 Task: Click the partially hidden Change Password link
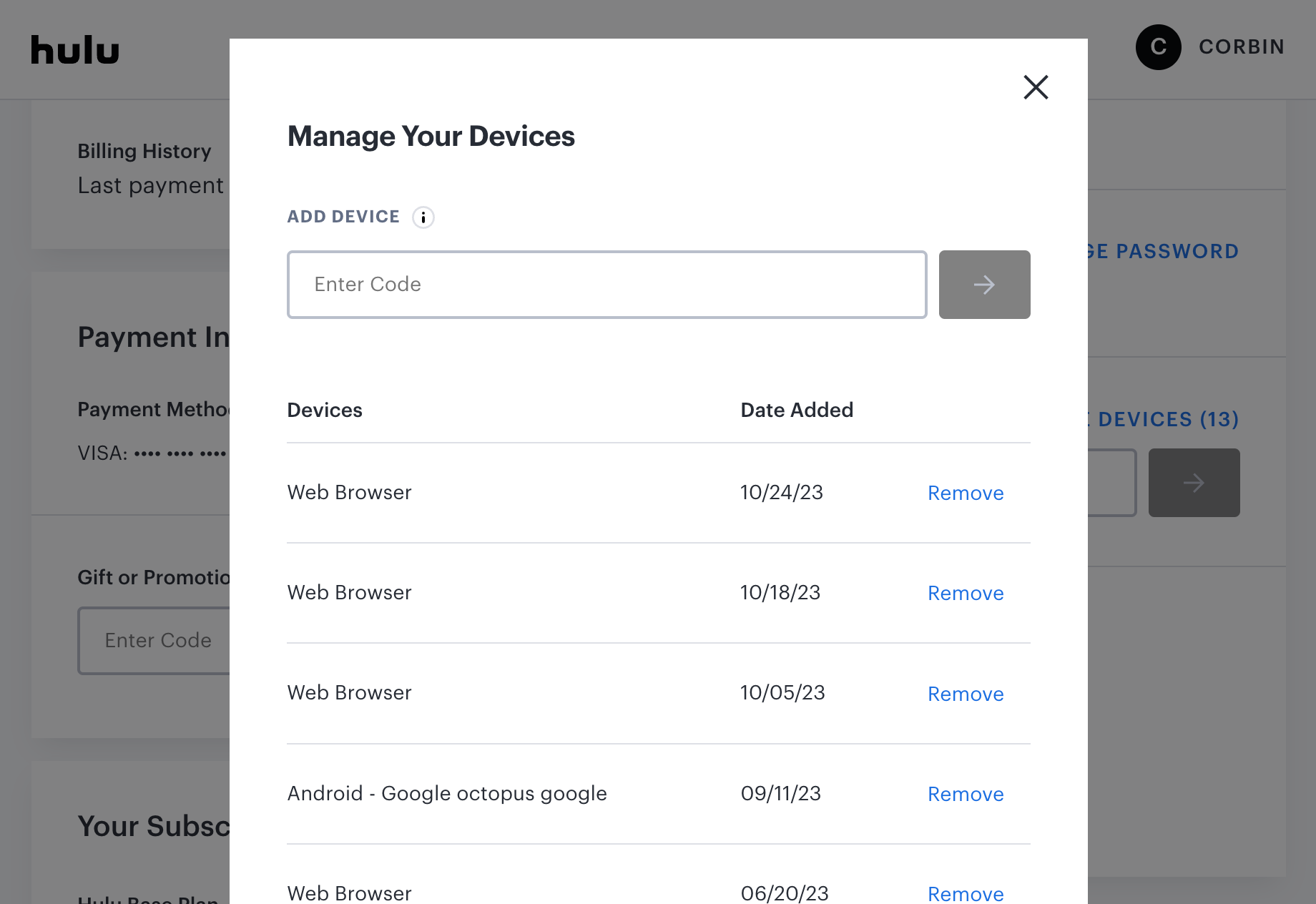tap(1164, 252)
